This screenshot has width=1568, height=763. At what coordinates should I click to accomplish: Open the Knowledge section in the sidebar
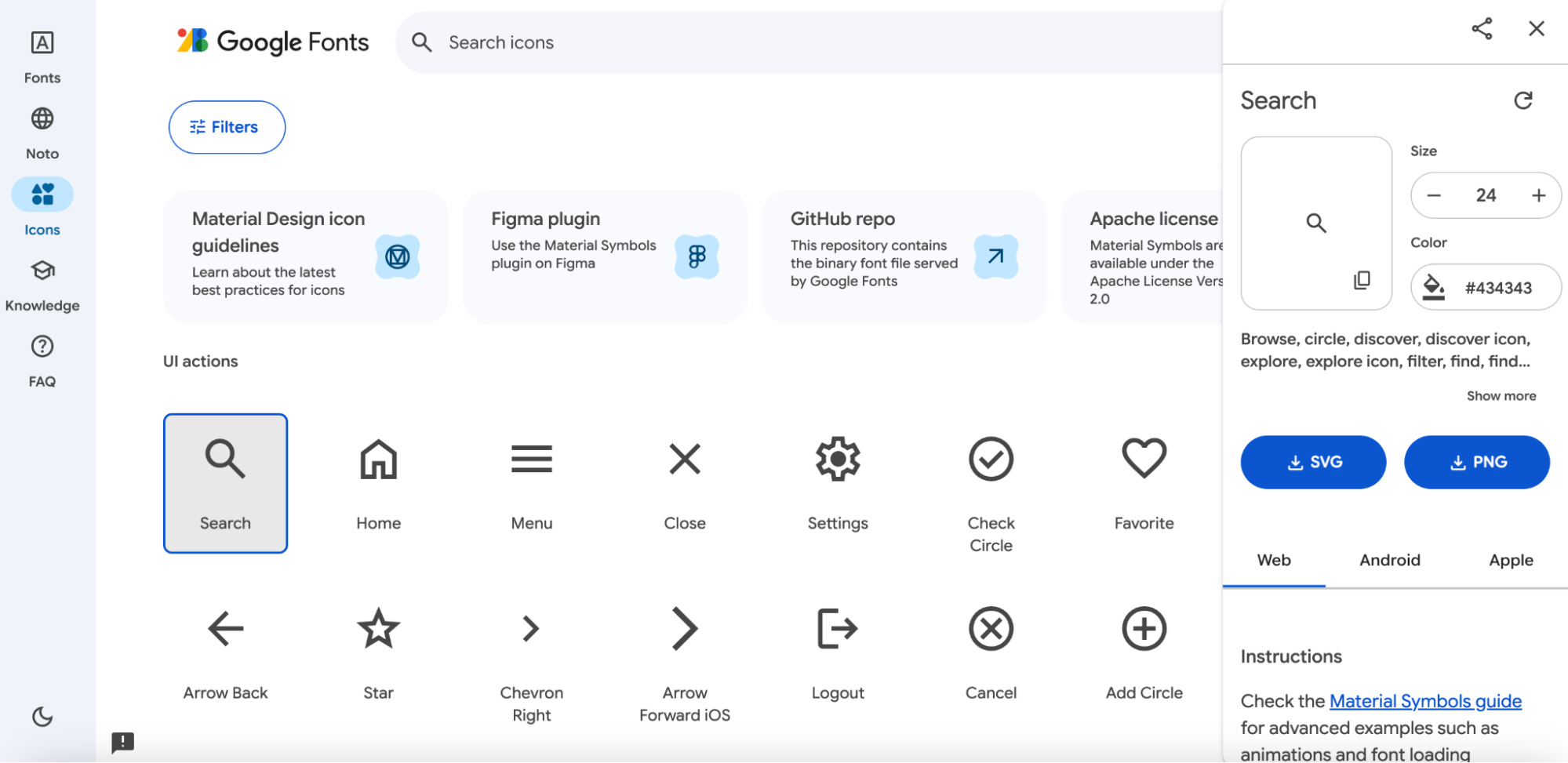[42, 284]
